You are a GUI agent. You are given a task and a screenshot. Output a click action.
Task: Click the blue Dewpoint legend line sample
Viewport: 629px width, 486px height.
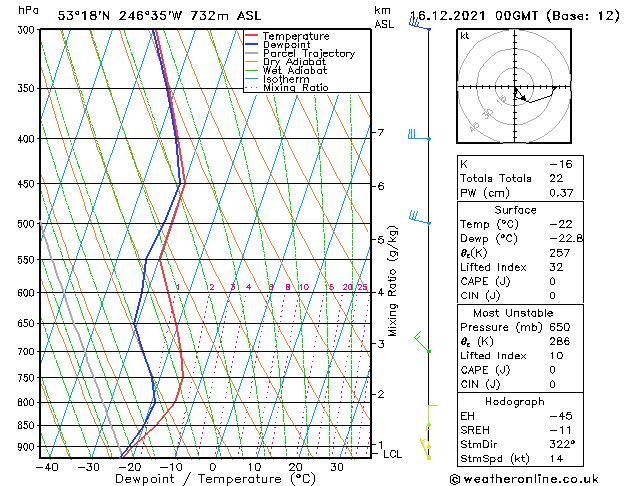point(252,44)
